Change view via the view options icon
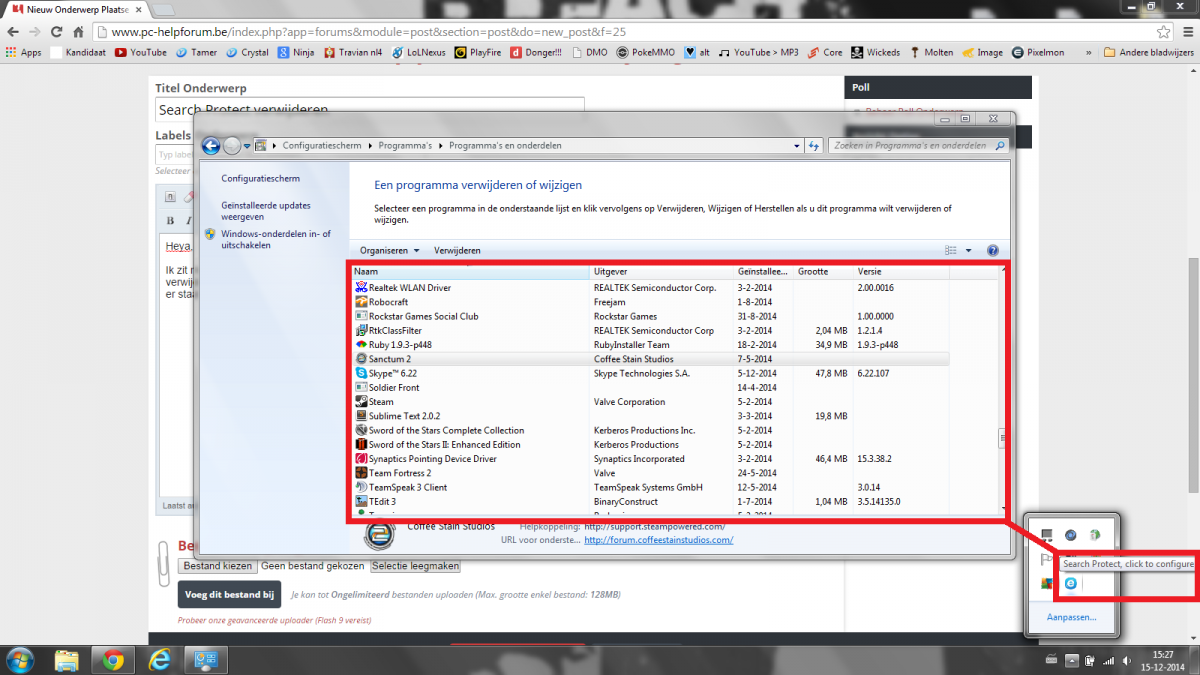 (x=951, y=250)
